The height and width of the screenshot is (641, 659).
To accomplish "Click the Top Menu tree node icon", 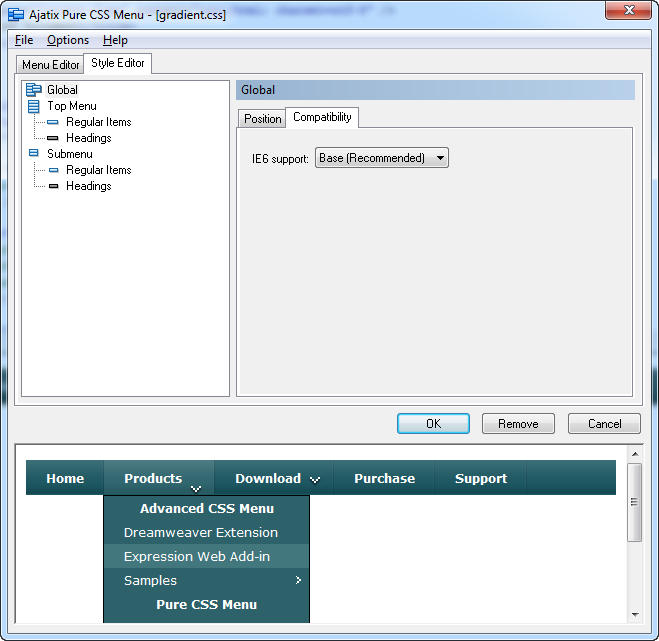I will [x=34, y=106].
